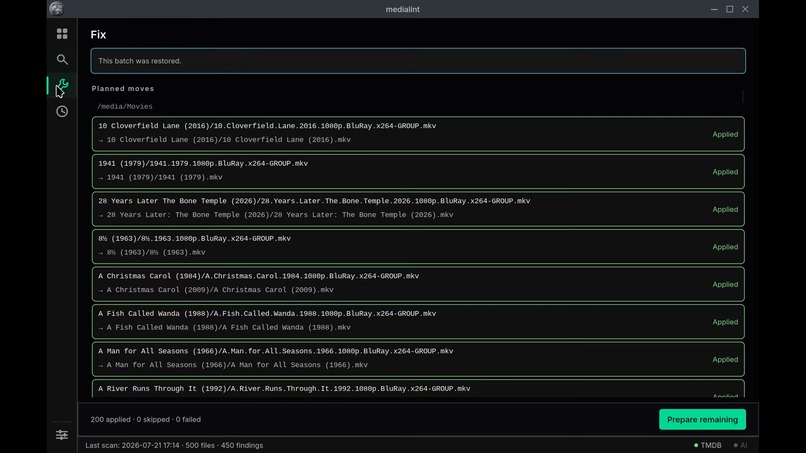Click the '200 applied · 0 skipped · 0 failed' summary

[x=145, y=420]
